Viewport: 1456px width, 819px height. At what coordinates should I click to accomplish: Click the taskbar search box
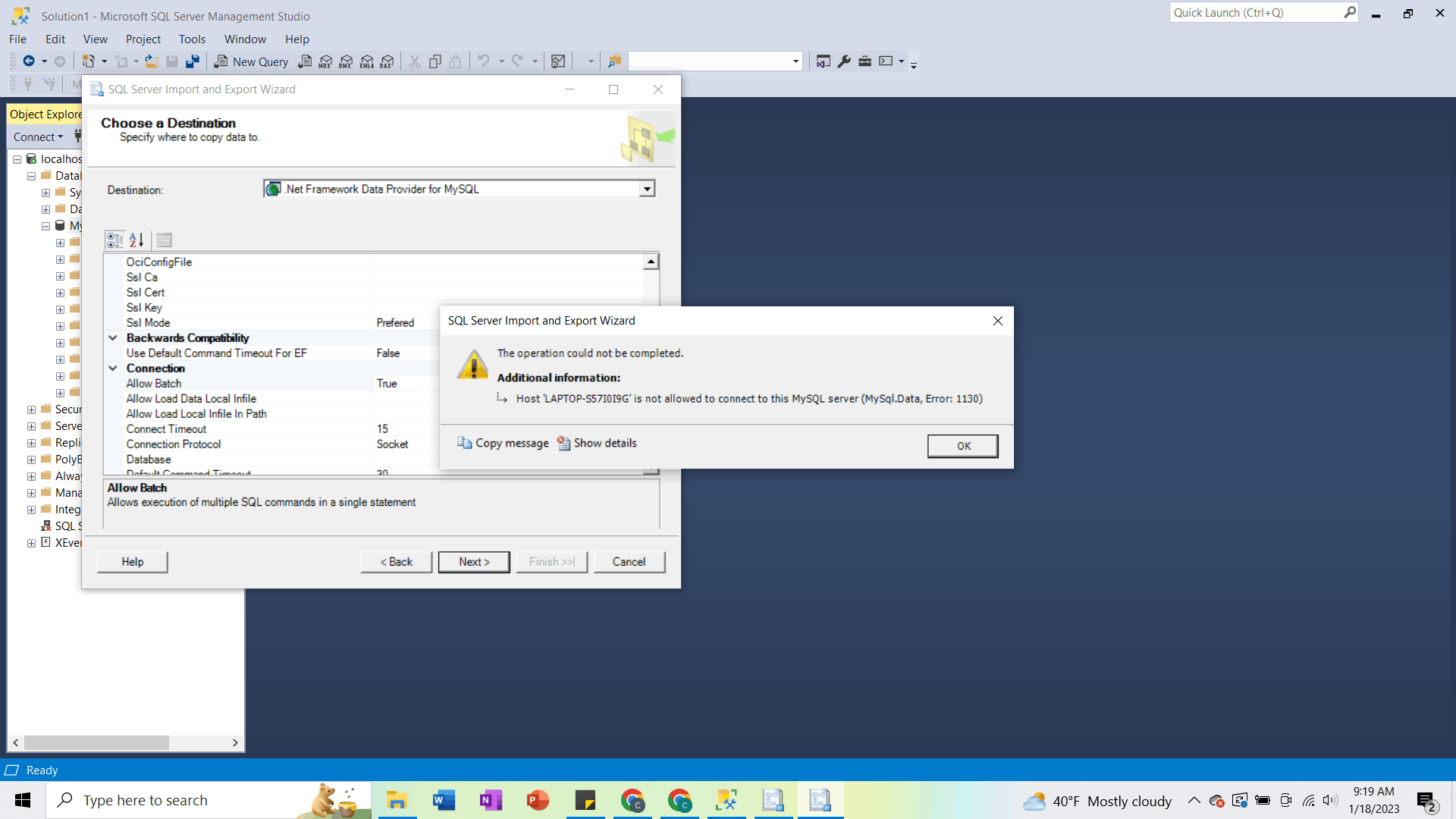point(209,800)
